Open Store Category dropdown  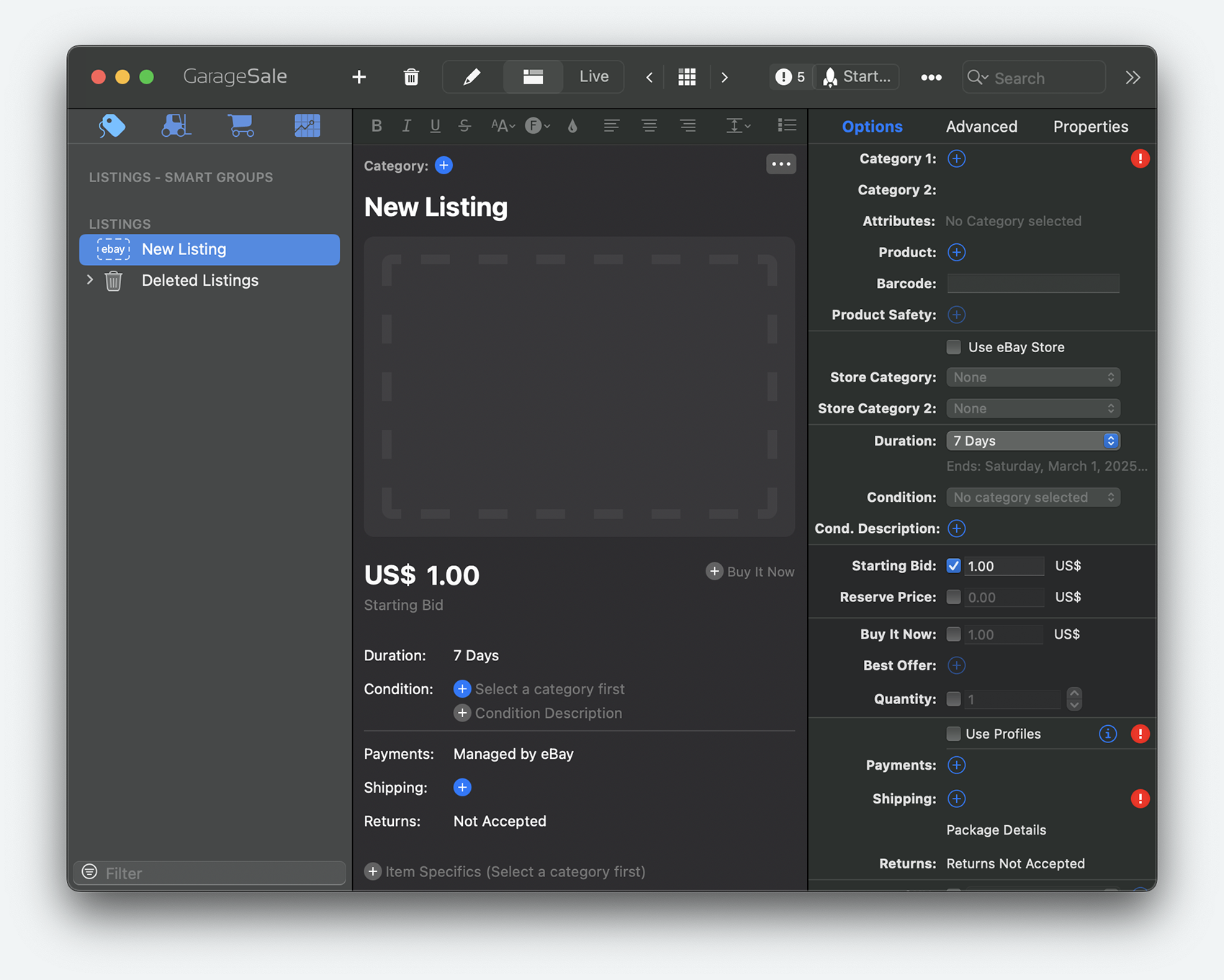coord(1033,377)
